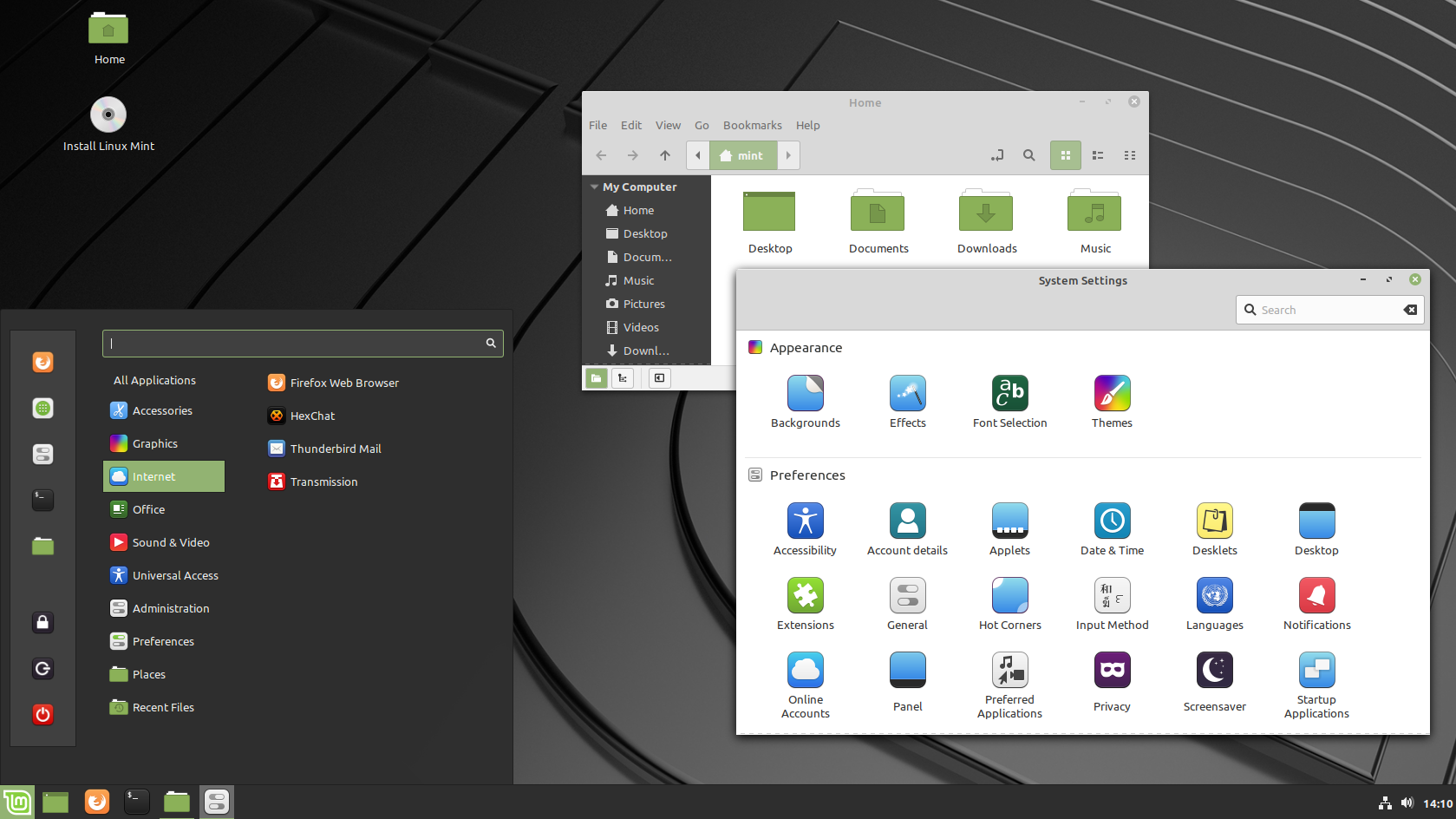Open Input Method settings
Screen dimensions: 1456x819
pyautogui.click(x=1112, y=604)
